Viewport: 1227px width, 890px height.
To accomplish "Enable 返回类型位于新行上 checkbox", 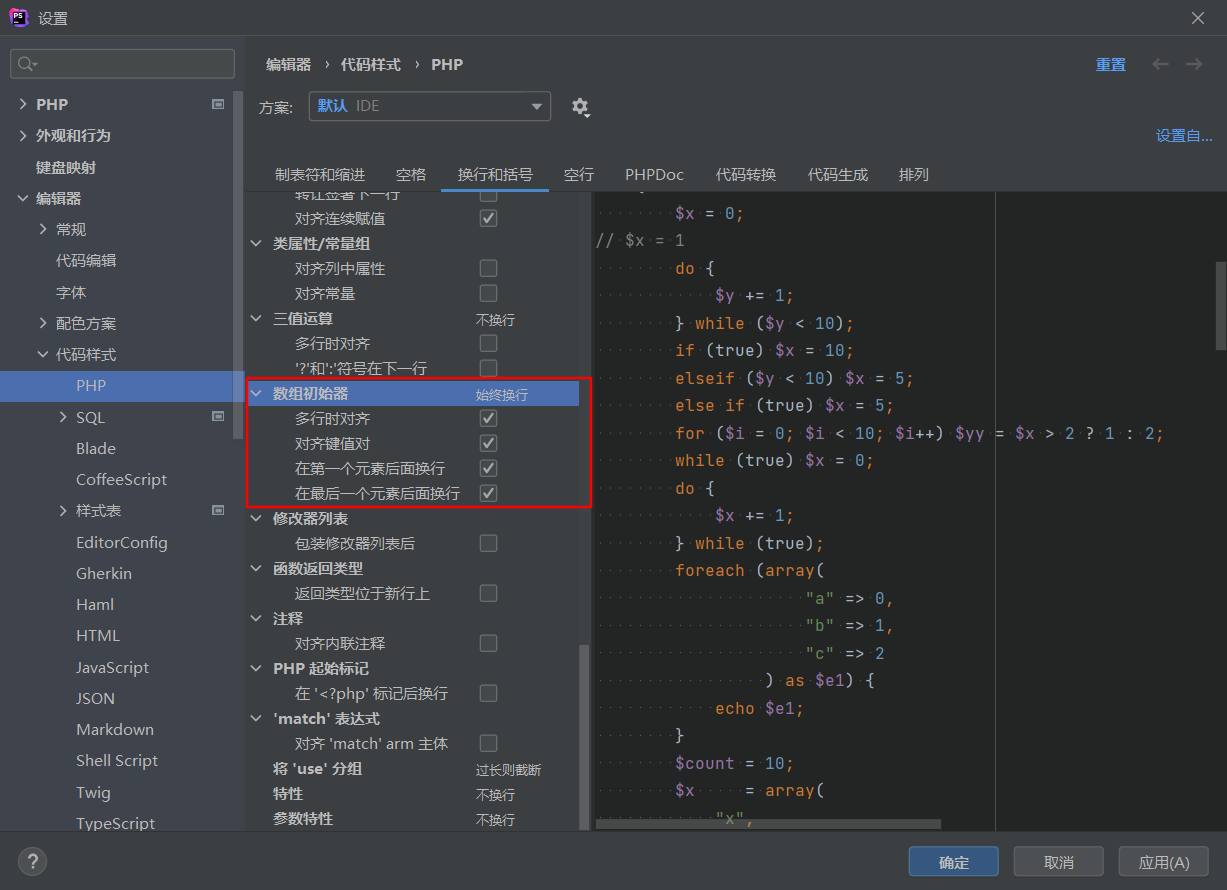I will pos(488,593).
